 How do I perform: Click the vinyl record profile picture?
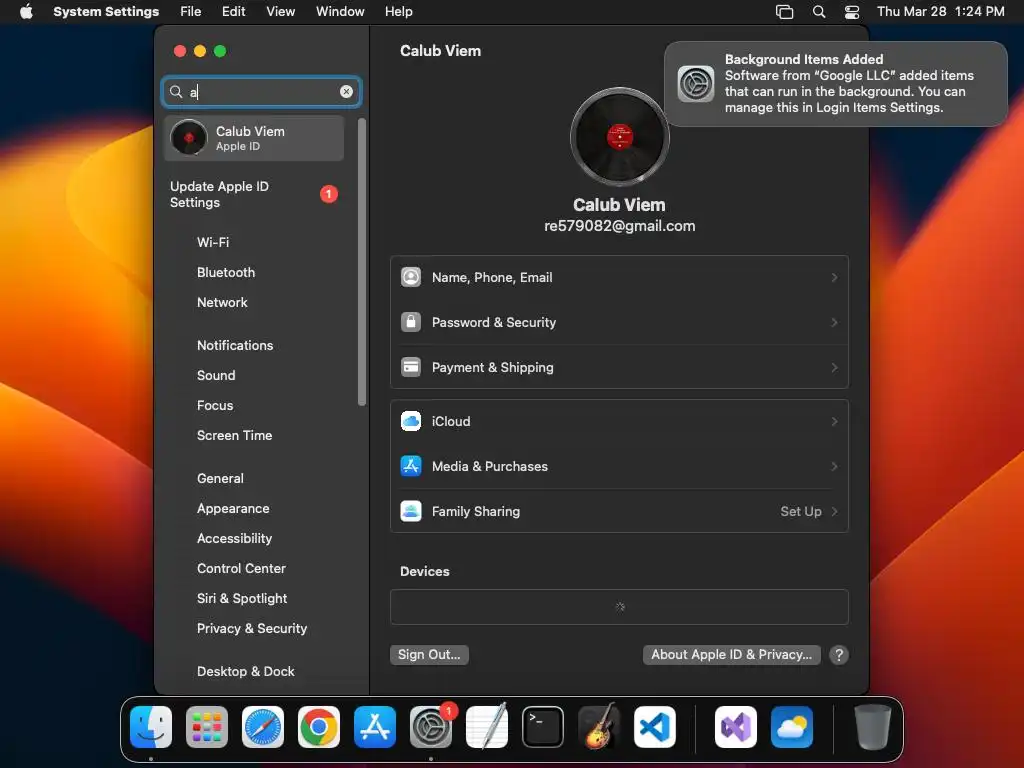pos(619,137)
